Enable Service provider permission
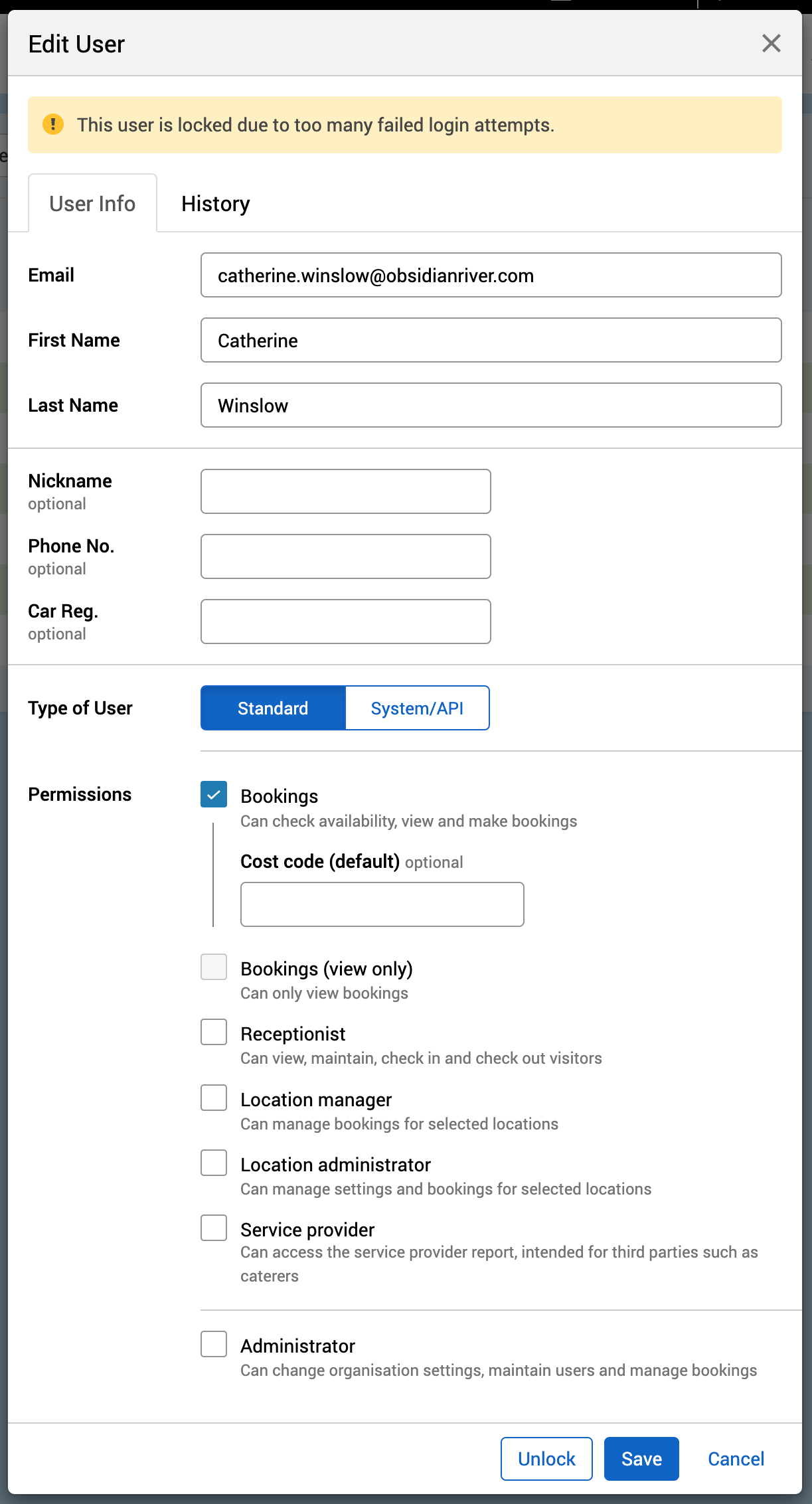Viewport: 812px width, 1504px height. tap(214, 1228)
